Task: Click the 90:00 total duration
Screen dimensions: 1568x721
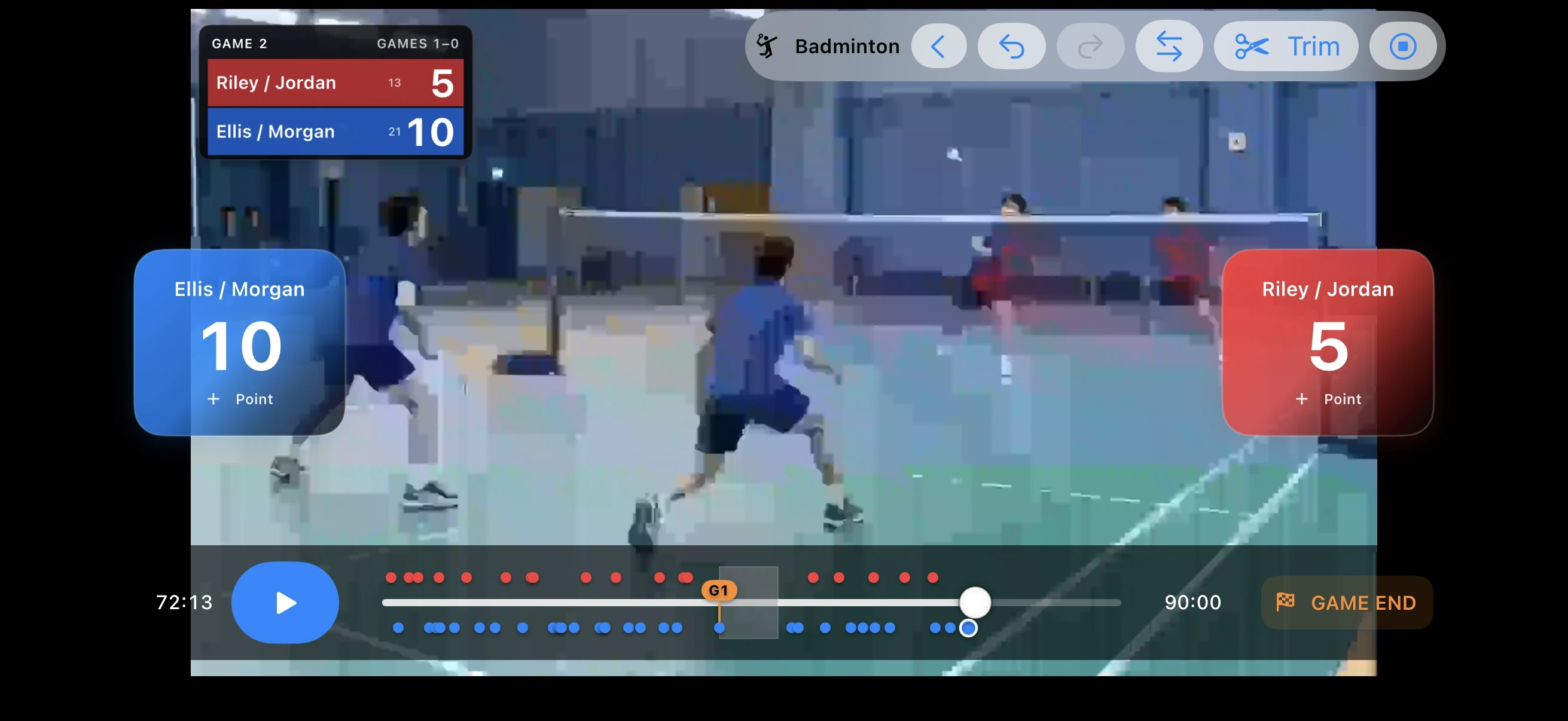Action: tap(1192, 603)
